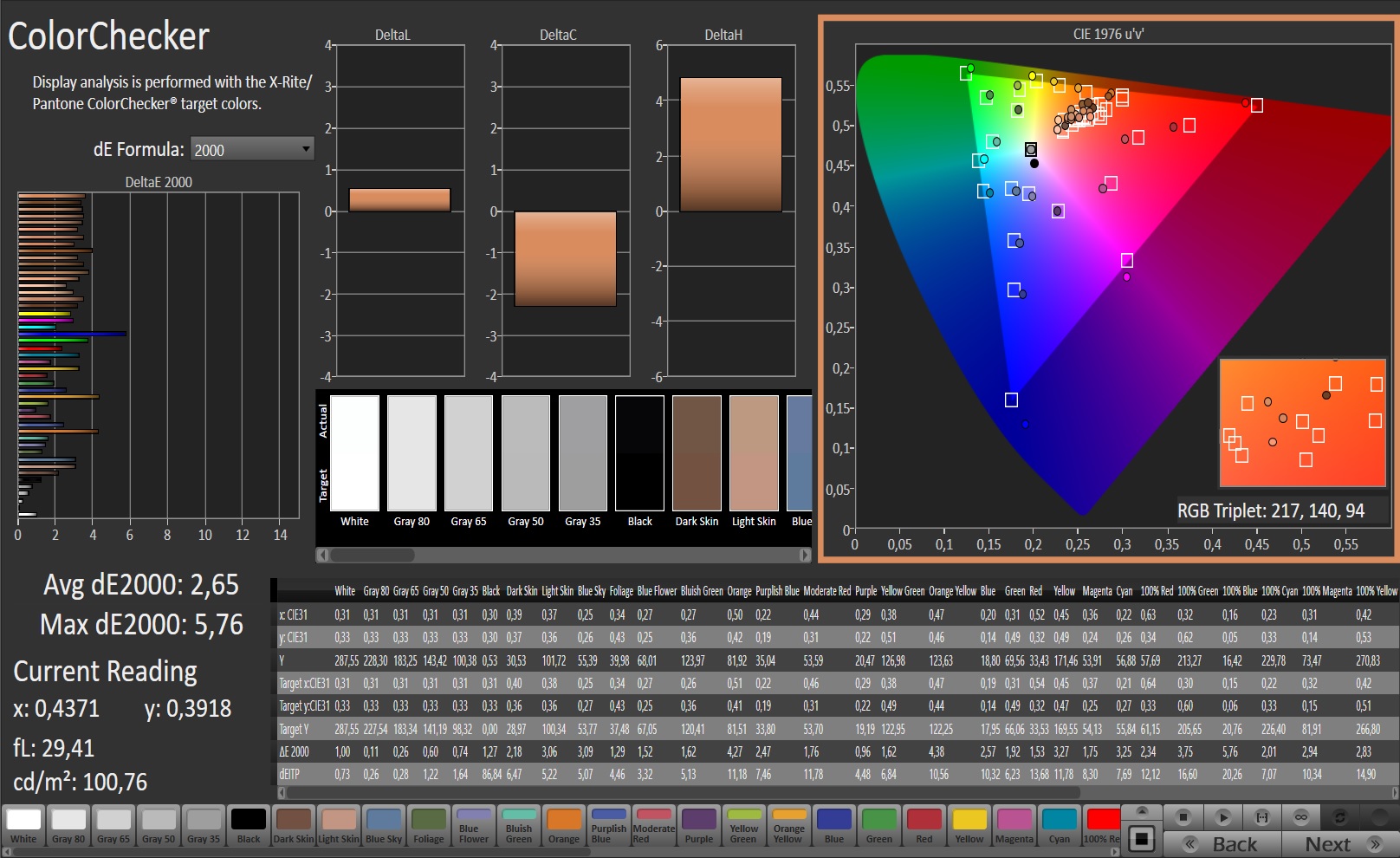Click the "Max dE2000: 5,76" readout
Screen dimensions: 1400x858
coord(141,624)
